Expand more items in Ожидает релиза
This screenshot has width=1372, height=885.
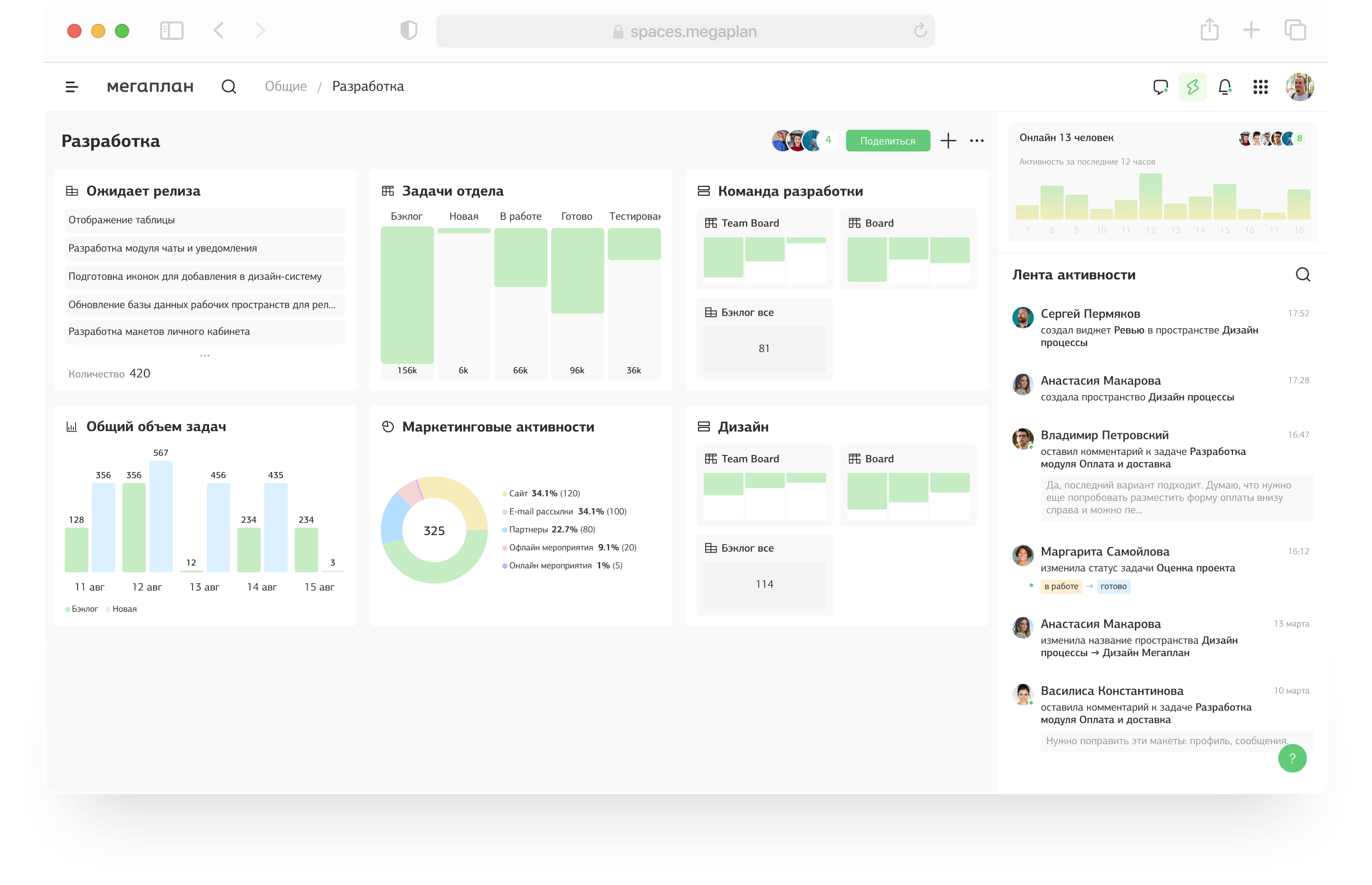pyautogui.click(x=204, y=356)
